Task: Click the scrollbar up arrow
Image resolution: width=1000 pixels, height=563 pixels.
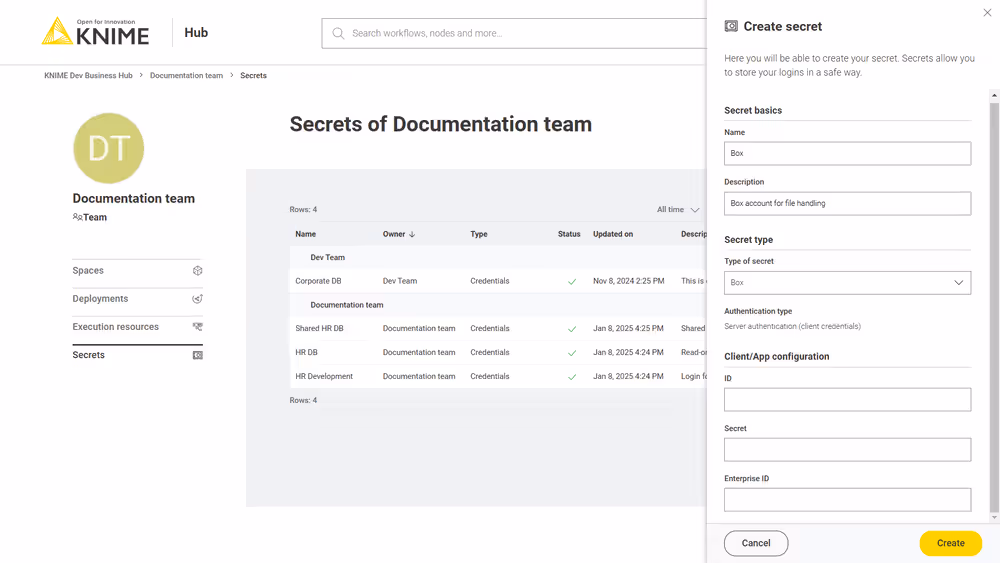Action: coord(994,95)
